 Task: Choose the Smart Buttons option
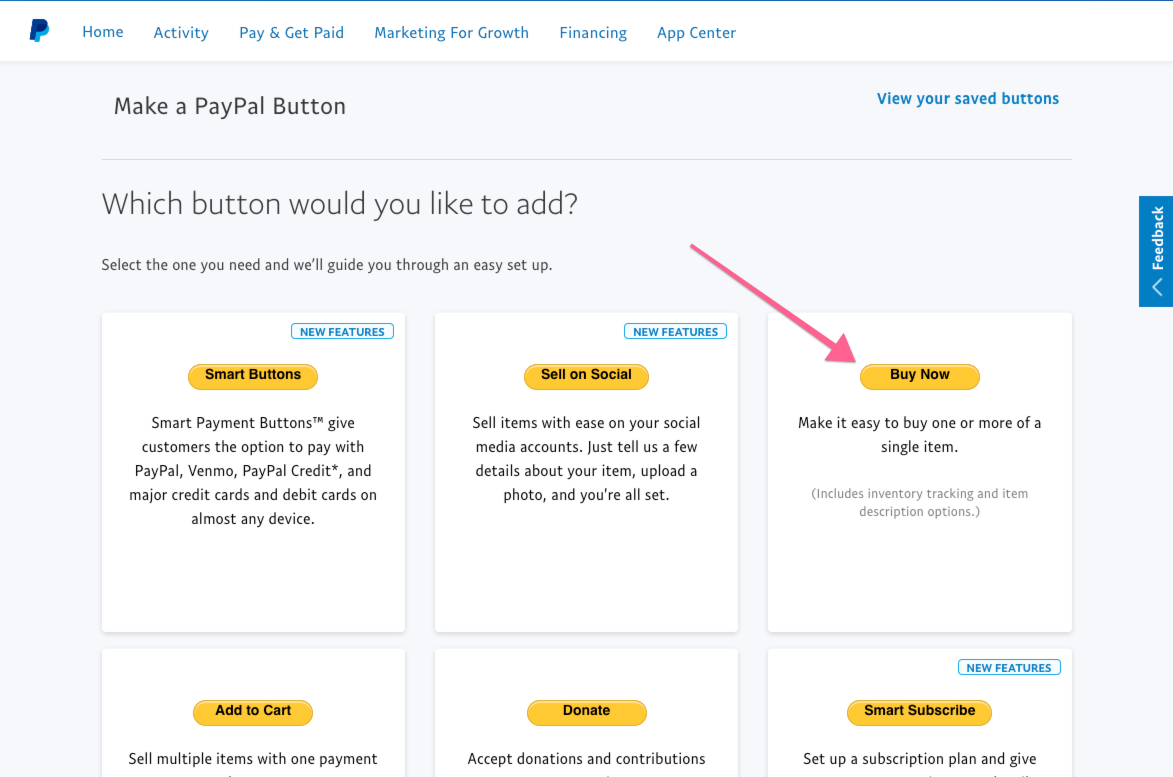pos(253,375)
